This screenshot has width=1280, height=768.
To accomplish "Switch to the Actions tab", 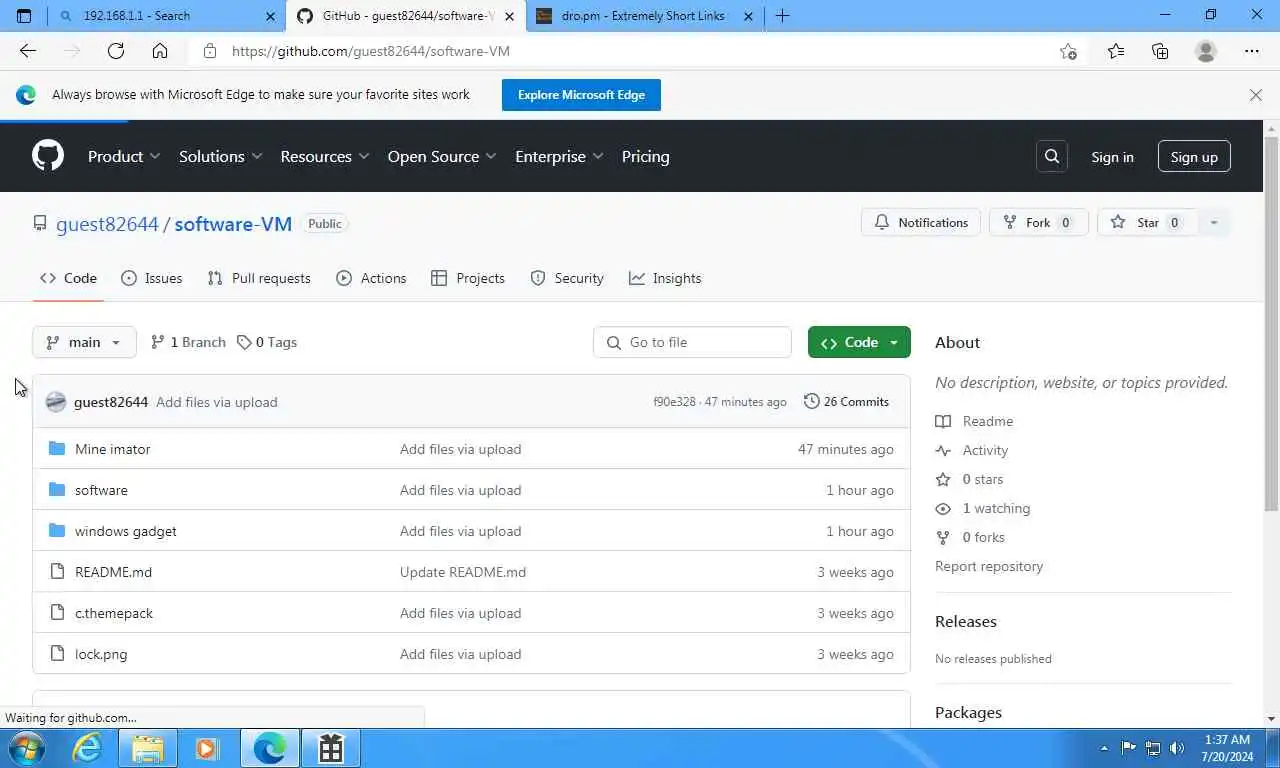I will [x=372, y=278].
